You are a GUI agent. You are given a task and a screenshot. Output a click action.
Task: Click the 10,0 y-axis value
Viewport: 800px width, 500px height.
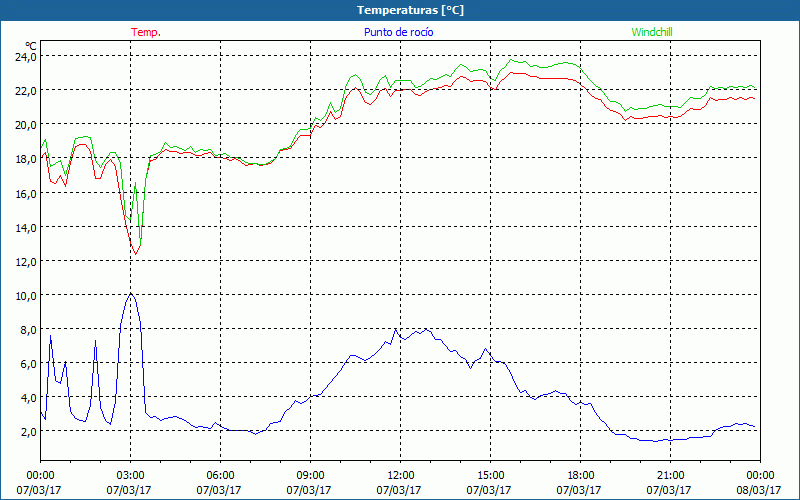click(26, 295)
